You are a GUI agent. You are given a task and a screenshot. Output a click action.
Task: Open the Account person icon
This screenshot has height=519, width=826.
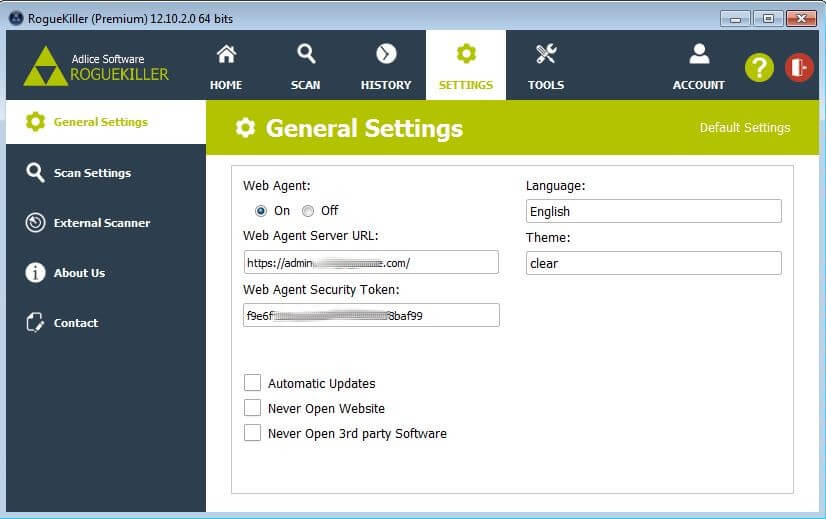[699, 55]
